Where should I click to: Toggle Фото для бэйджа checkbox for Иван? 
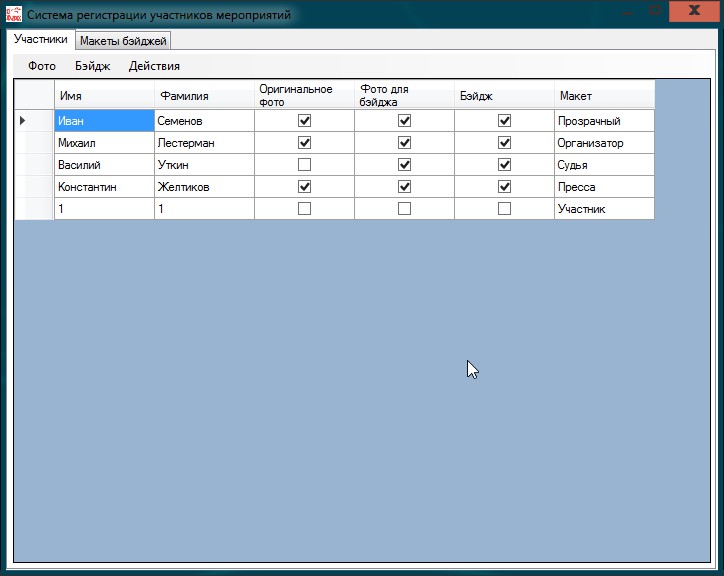[404, 121]
